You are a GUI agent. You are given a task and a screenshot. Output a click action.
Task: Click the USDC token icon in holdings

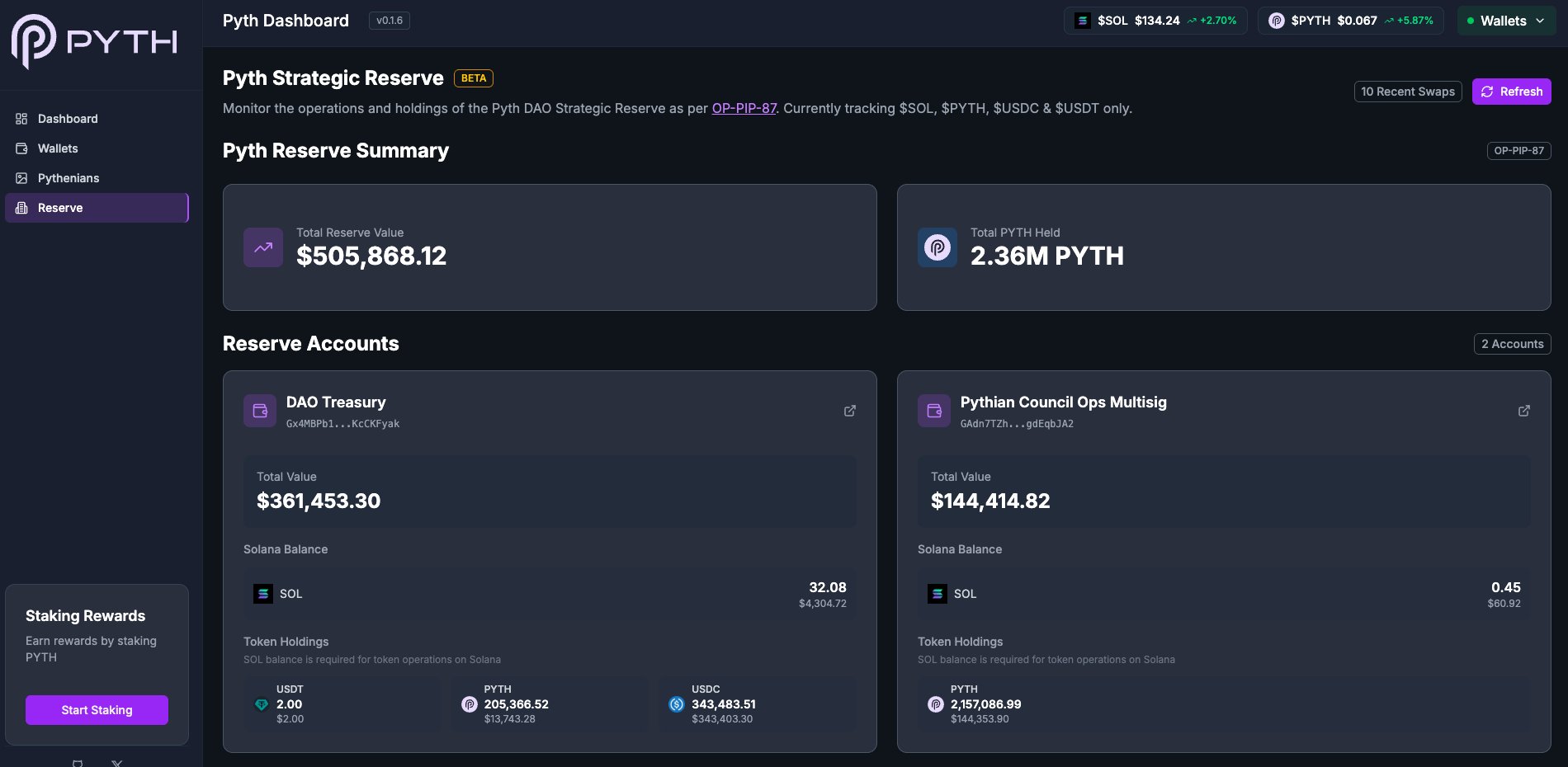677,704
